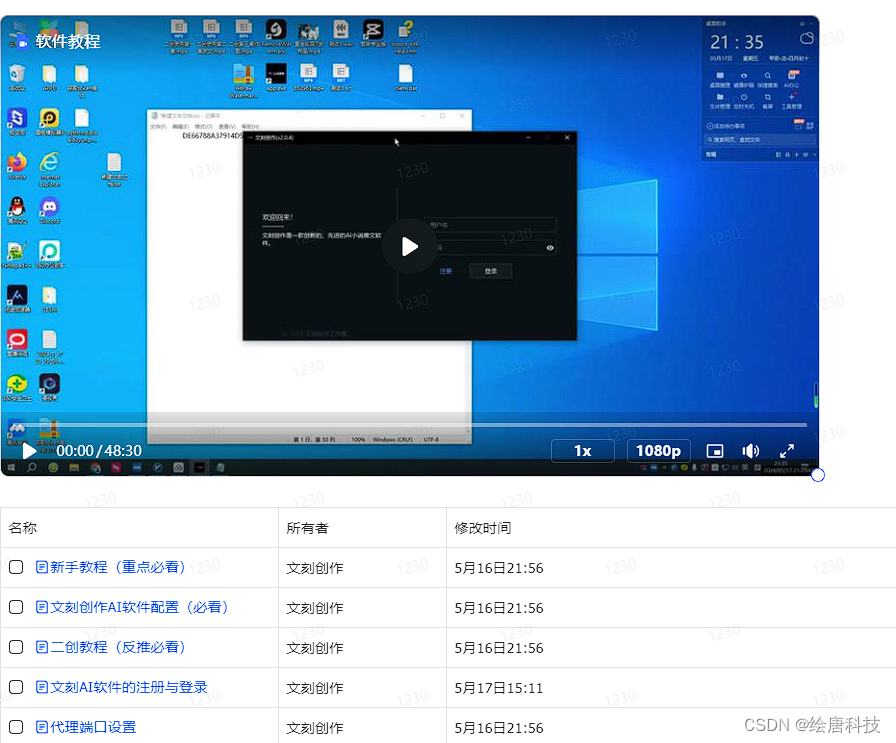Collapse the desktop assistant with its chevron
Screen dimensions: 896x743
(811, 24)
